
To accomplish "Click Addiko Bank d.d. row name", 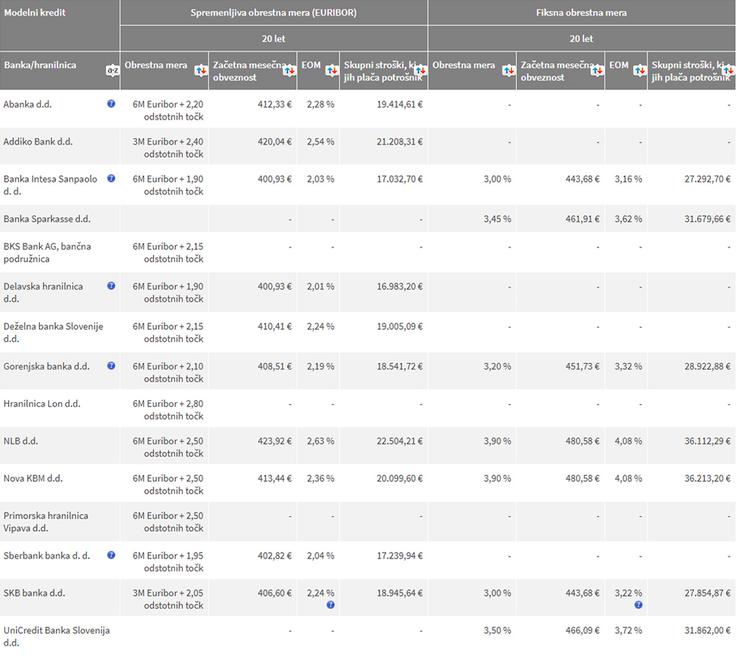I will pyautogui.click(x=38, y=142).
